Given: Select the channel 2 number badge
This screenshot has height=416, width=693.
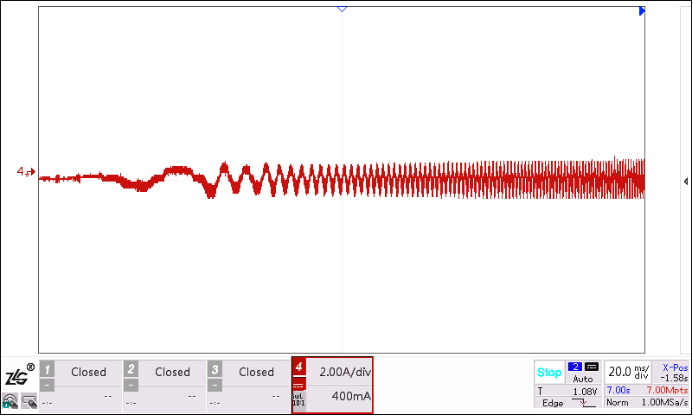Looking at the screenshot, I should [x=131, y=369].
